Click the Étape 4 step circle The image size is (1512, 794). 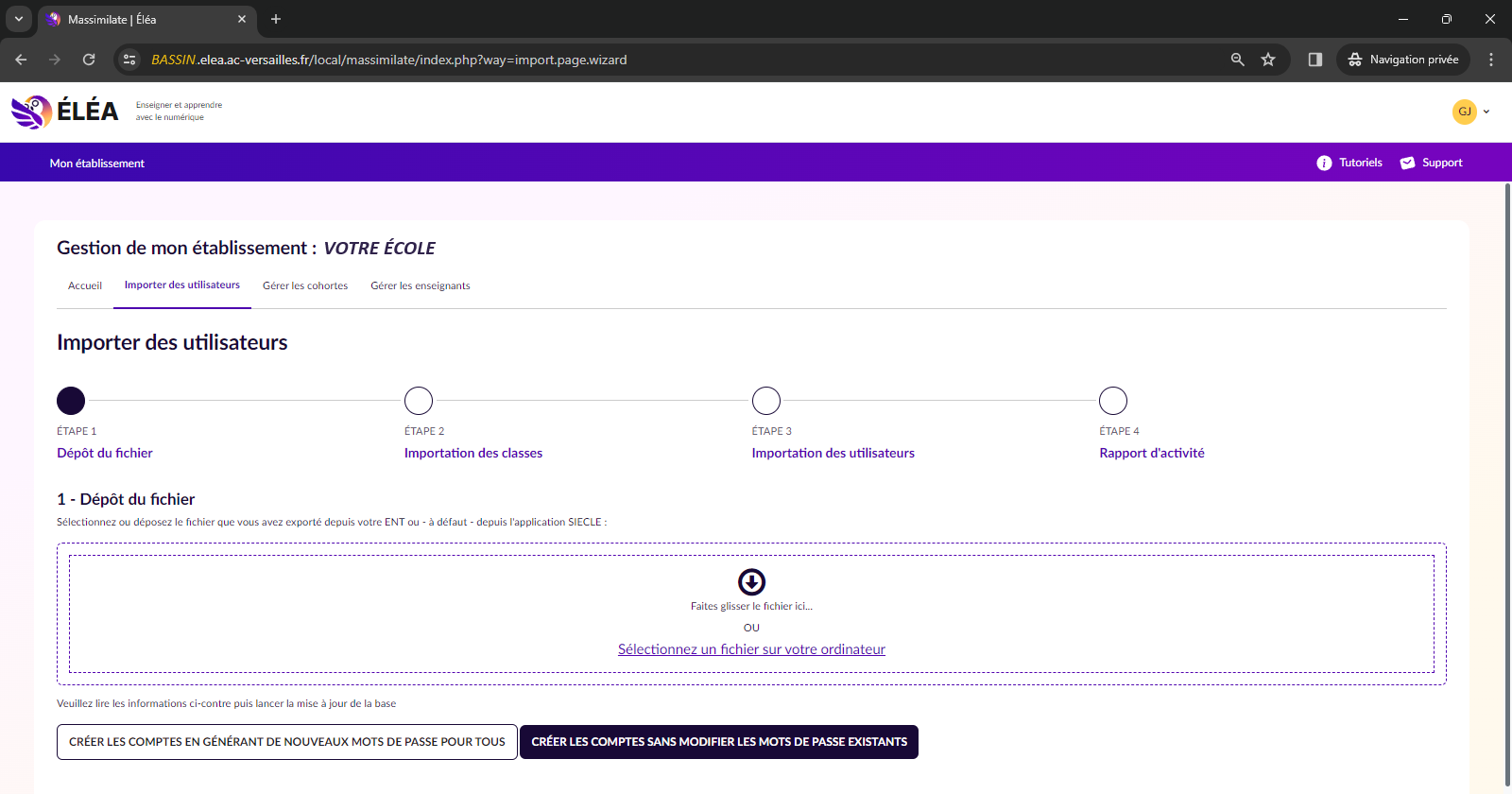coord(1113,401)
